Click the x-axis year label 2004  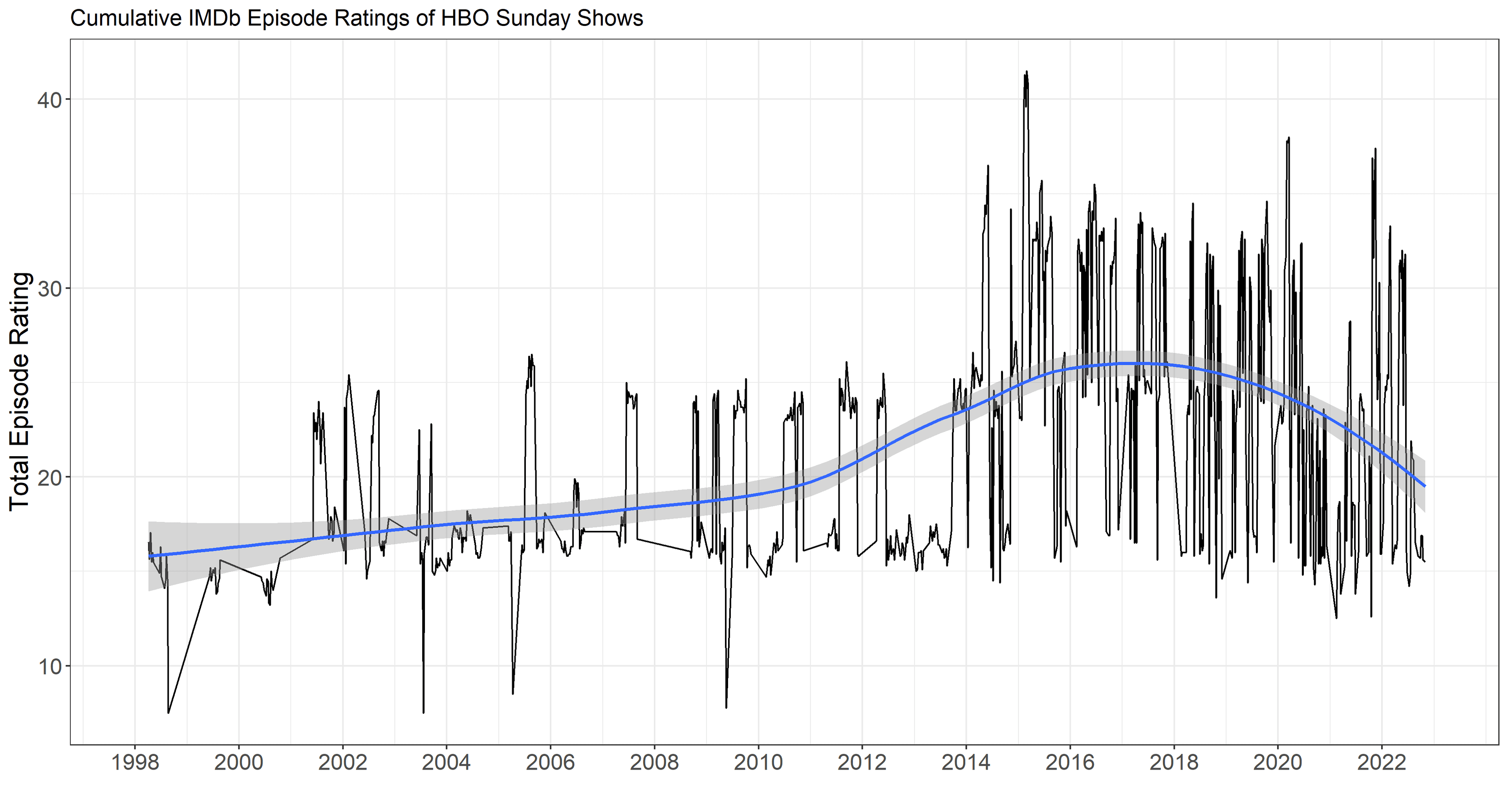[446, 762]
